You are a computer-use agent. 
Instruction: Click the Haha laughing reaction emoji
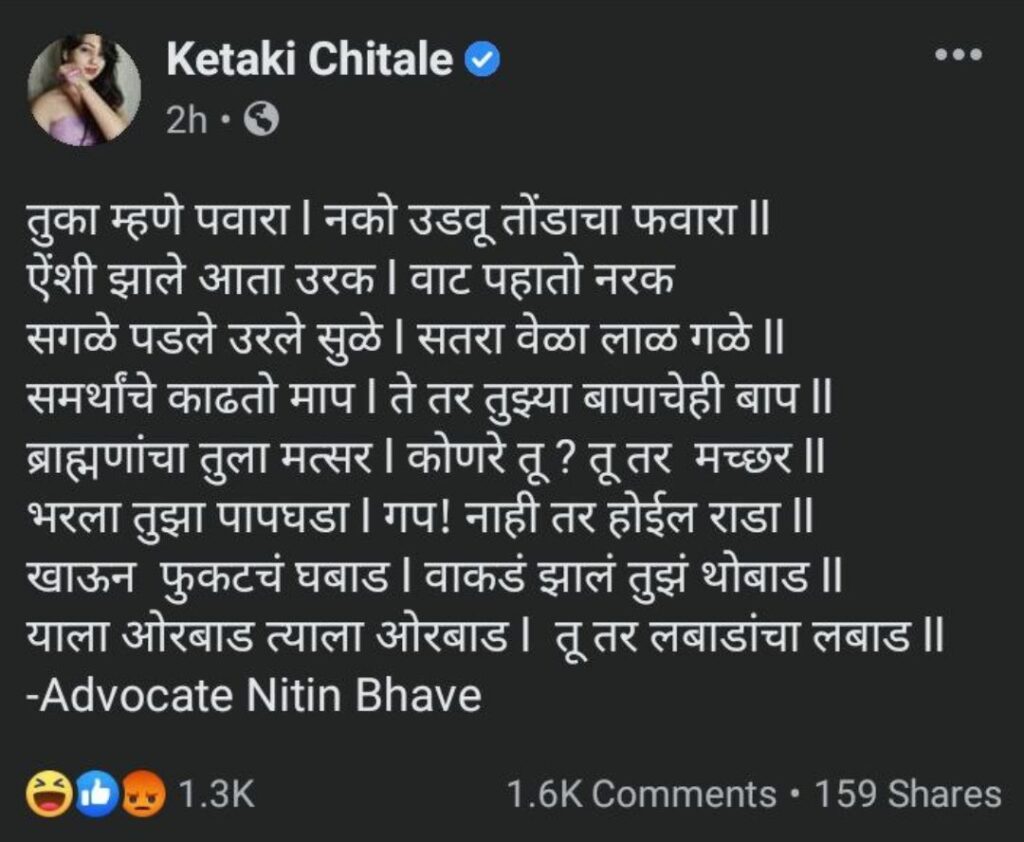pos(49,794)
